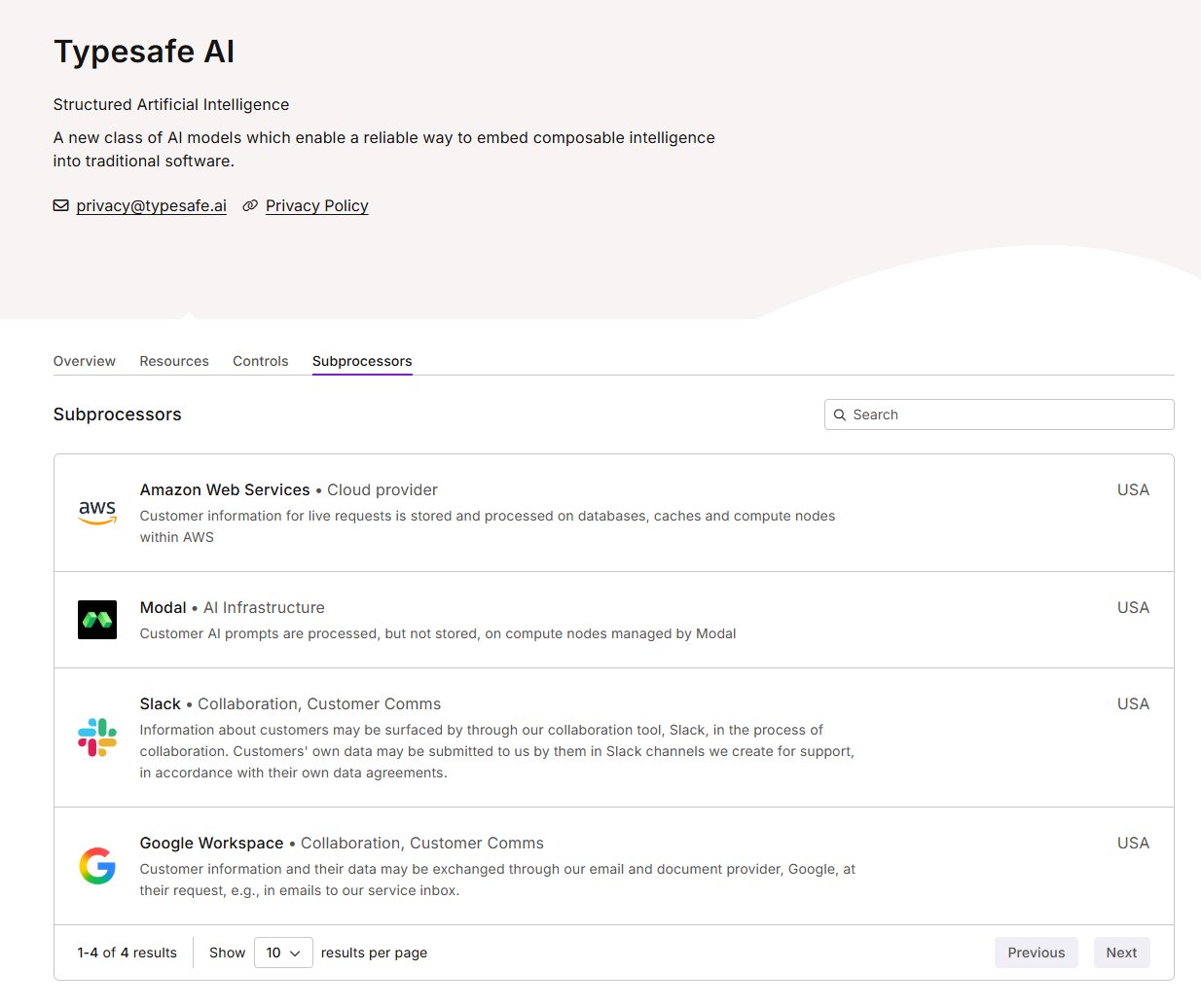
Task: Click the USA label in the Google Workspace row
Action: coord(1134,843)
